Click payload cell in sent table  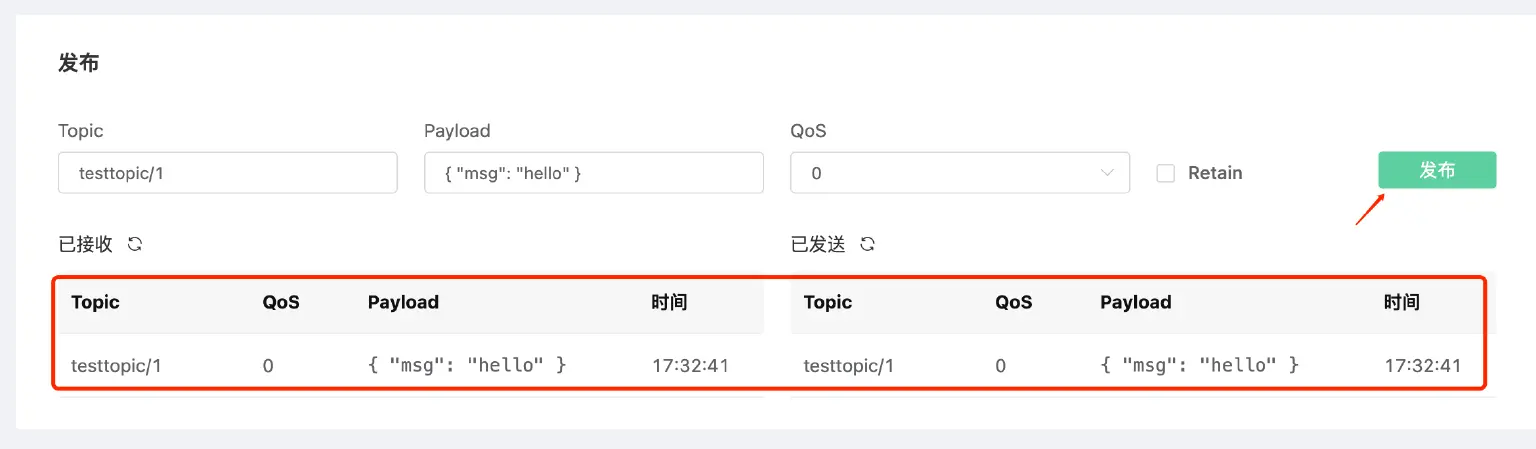[x=1200, y=365]
